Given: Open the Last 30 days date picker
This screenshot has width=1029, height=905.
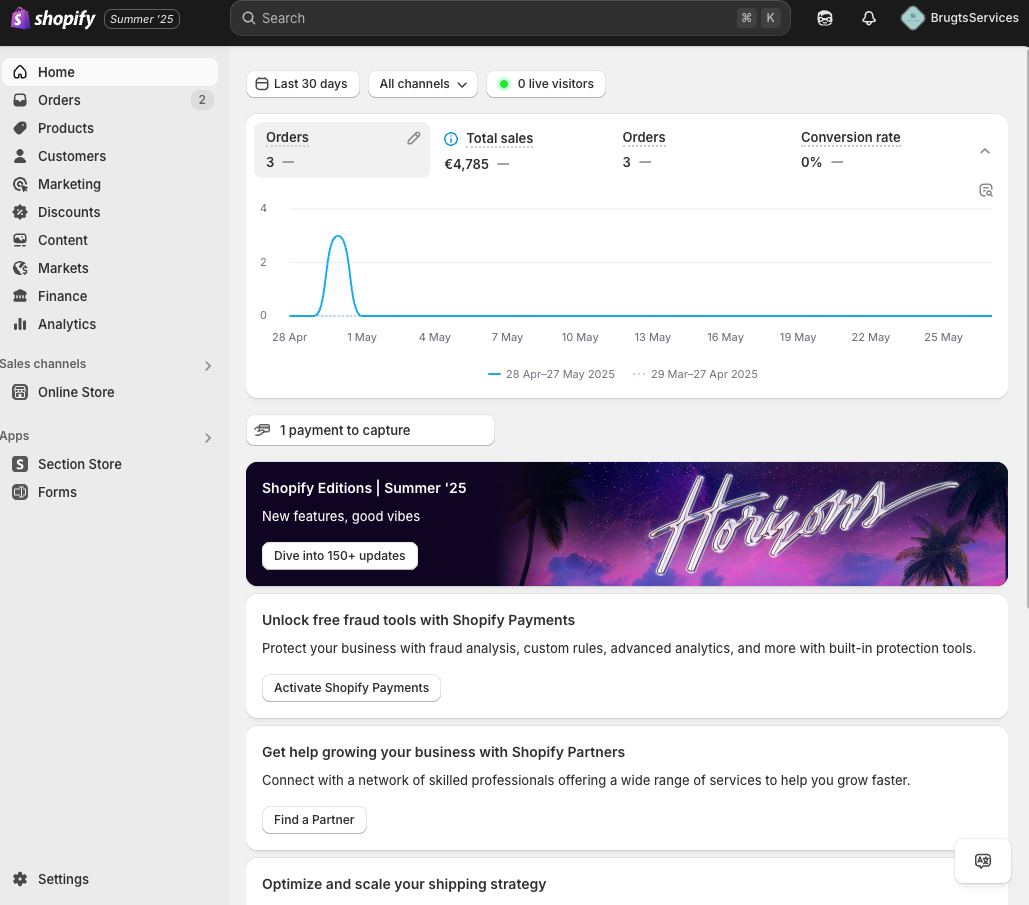Looking at the screenshot, I should click(x=302, y=84).
